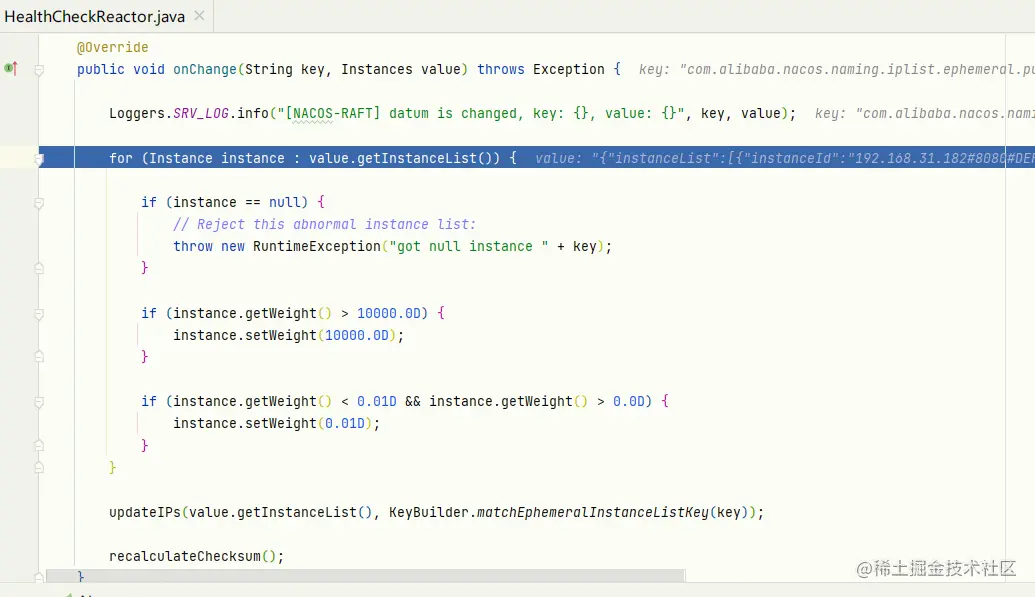
Task: Click the "got null instance " string literal
Action: (469, 246)
